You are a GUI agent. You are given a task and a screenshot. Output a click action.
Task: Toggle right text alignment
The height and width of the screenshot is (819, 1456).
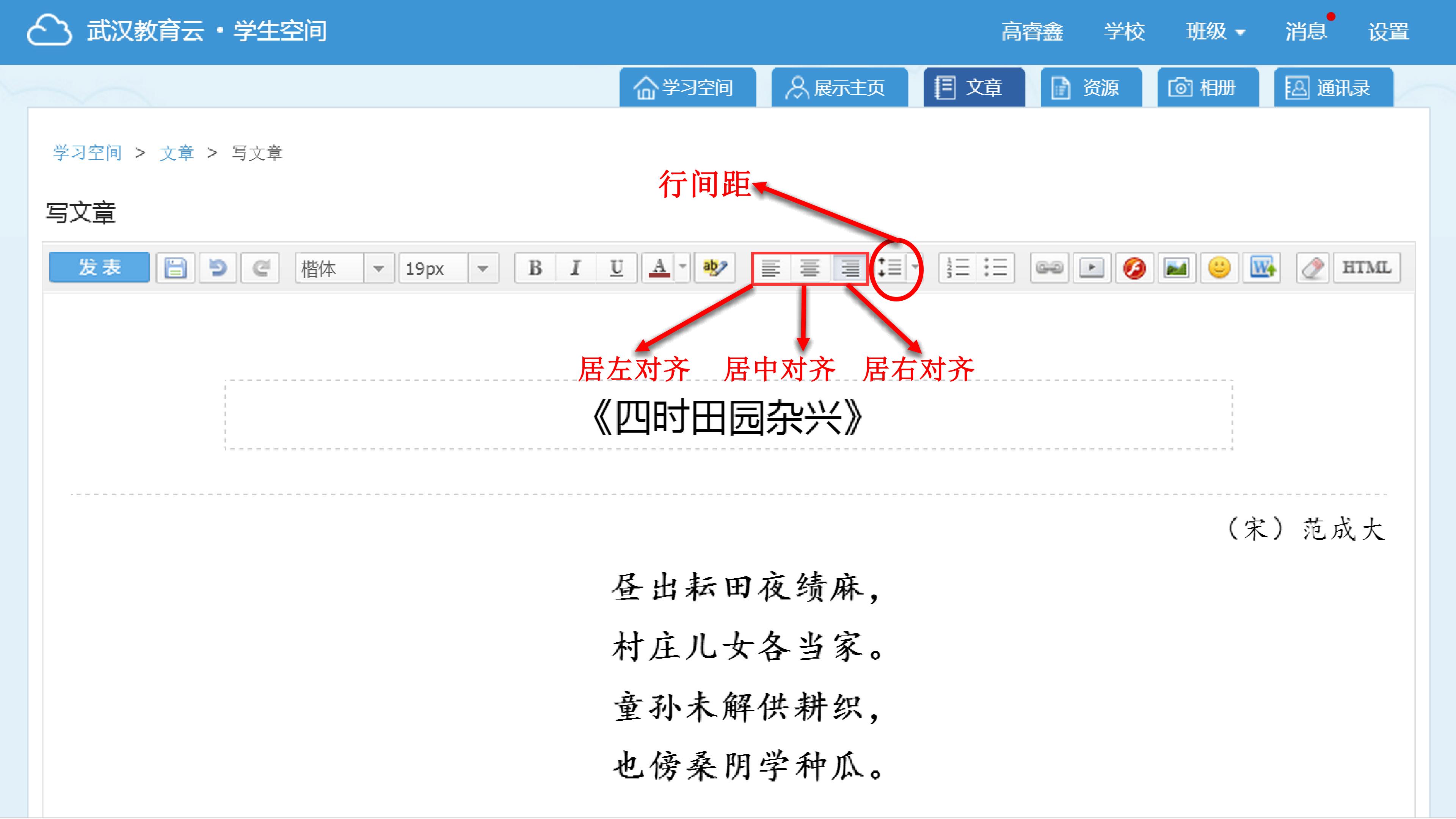point(849,267)
